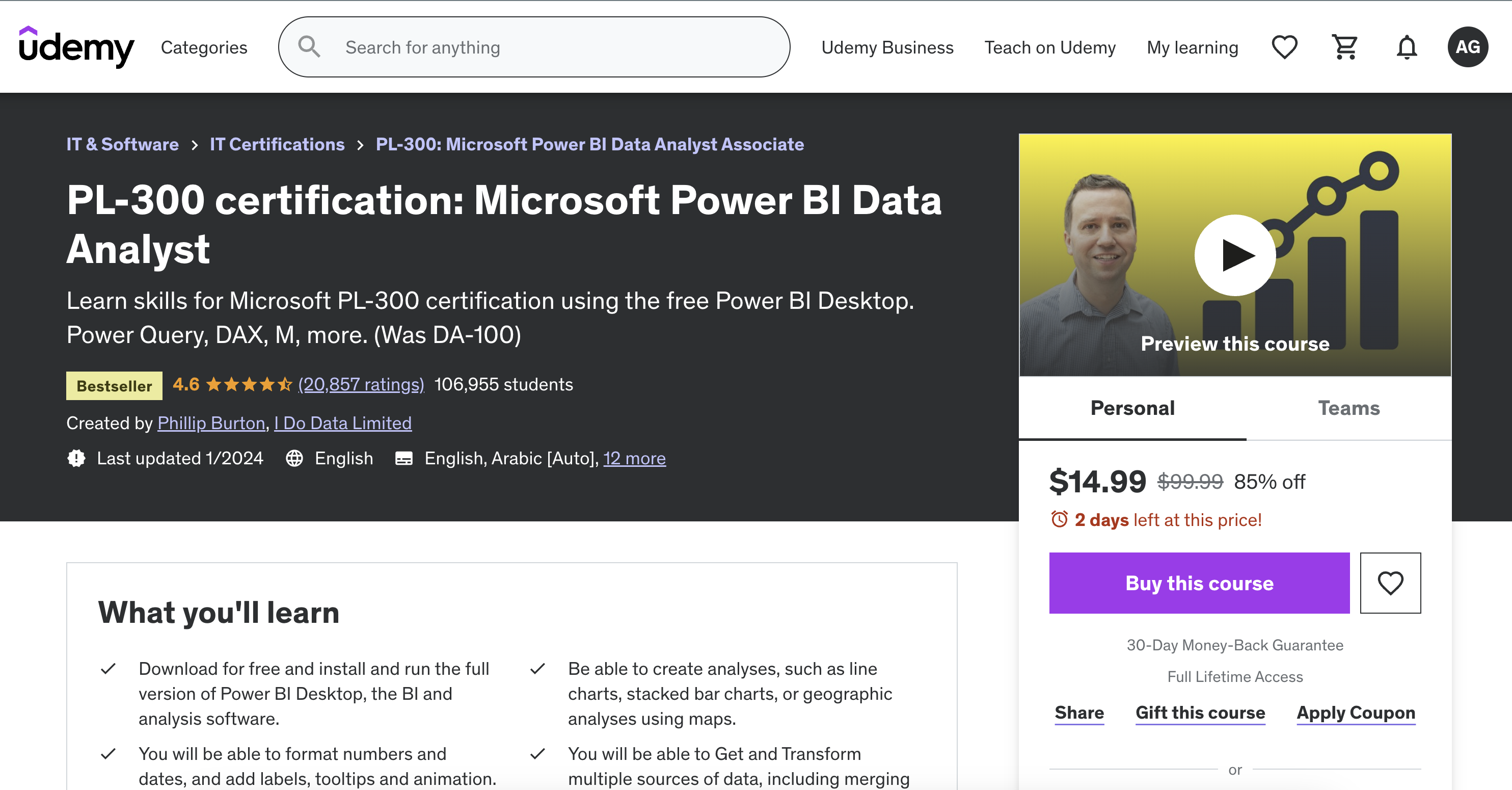Click Gift this course
This screenshot has height=790, width=1512.
tap(1200, 713)
